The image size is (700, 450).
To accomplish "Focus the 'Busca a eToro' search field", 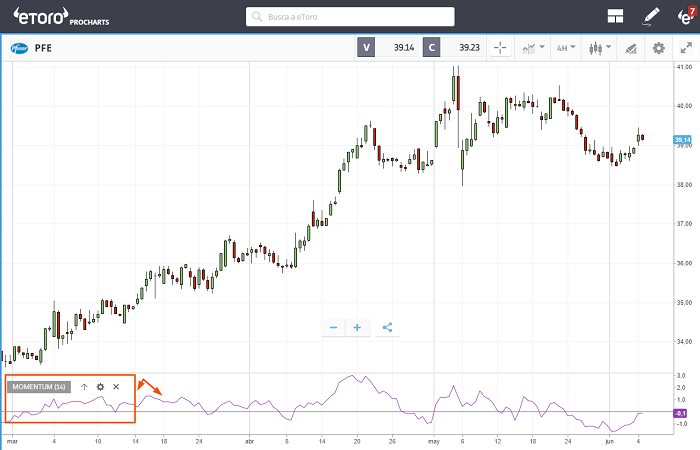I will 350,17.
